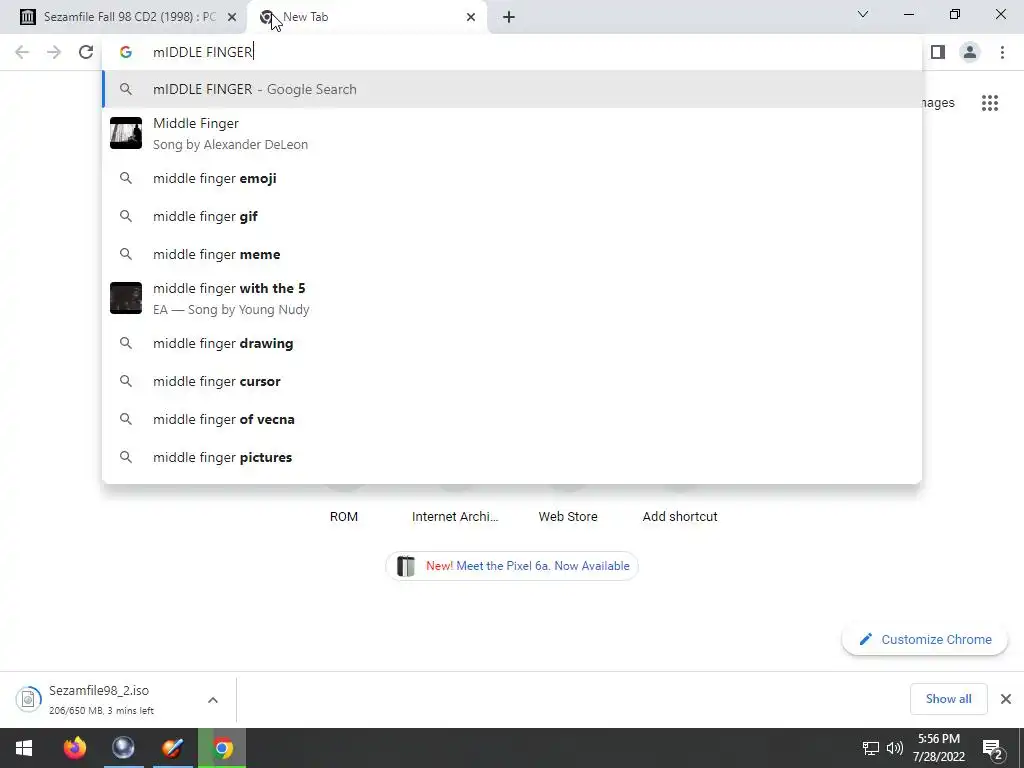Expand the Sezamfile98_2.iso download options arrow
1024x768 pixels.
coord(213,700)
